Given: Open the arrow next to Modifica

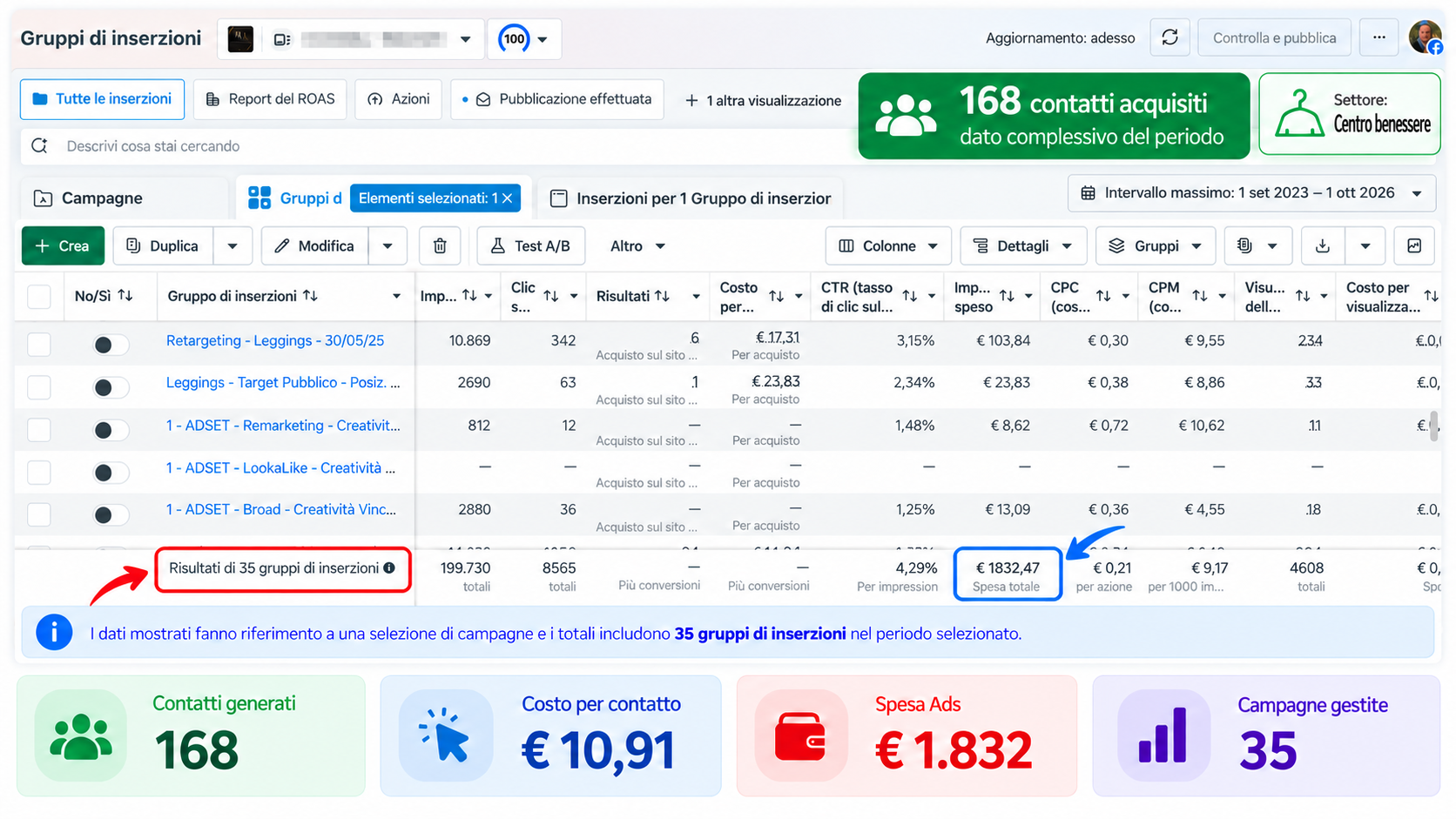Looking at the screenshot, I should 388,246.
